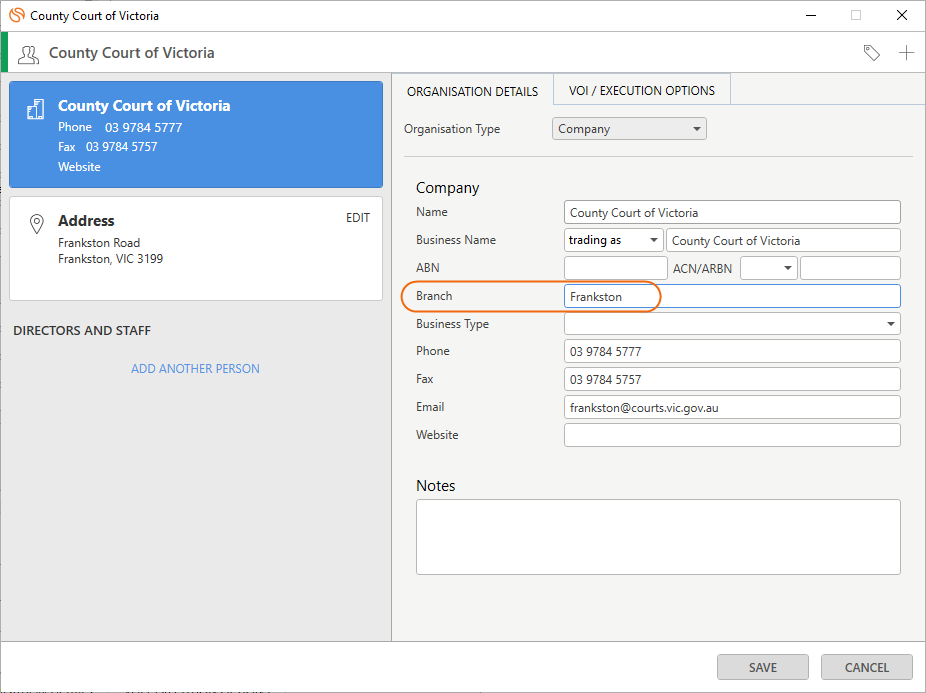Click the 'Frankston Road' address line
The height and width of the screenshot is (693, 926).
pos(99,243)
